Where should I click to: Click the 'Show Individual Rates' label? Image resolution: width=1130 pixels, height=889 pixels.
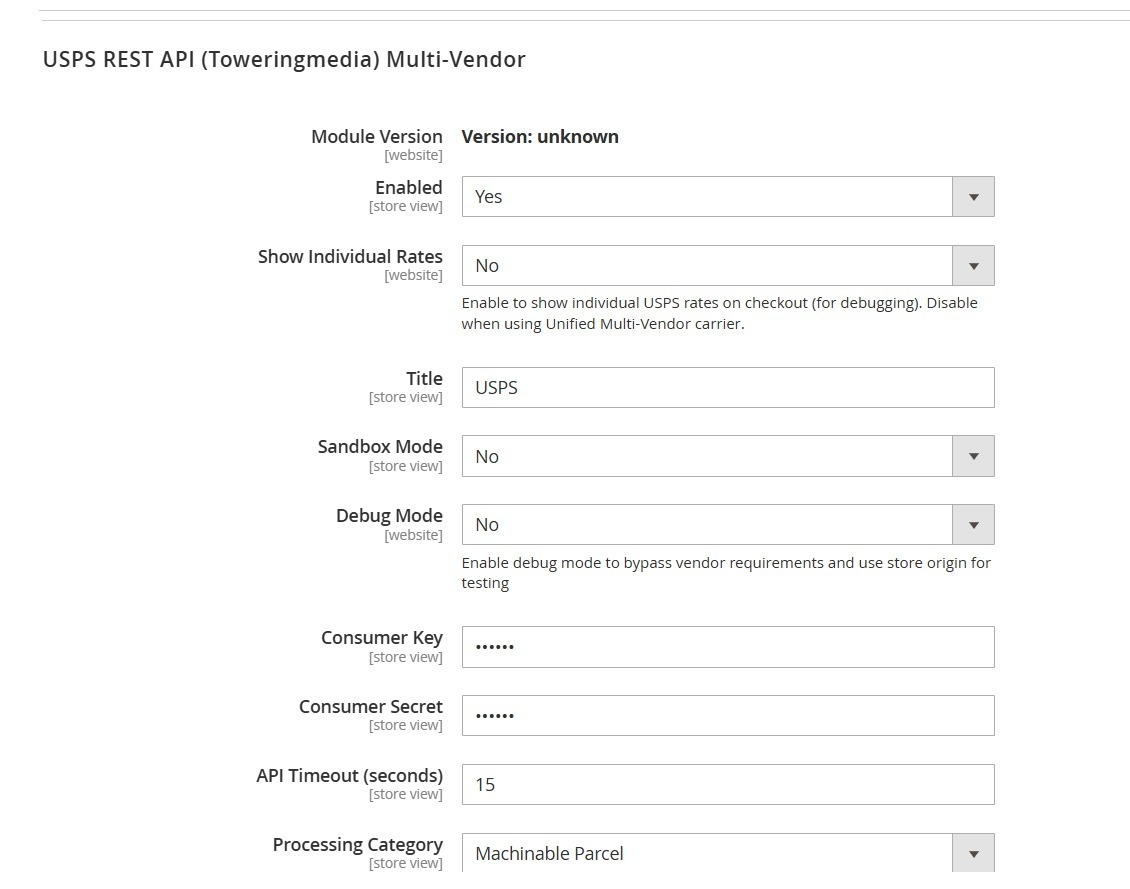point(350,256)
